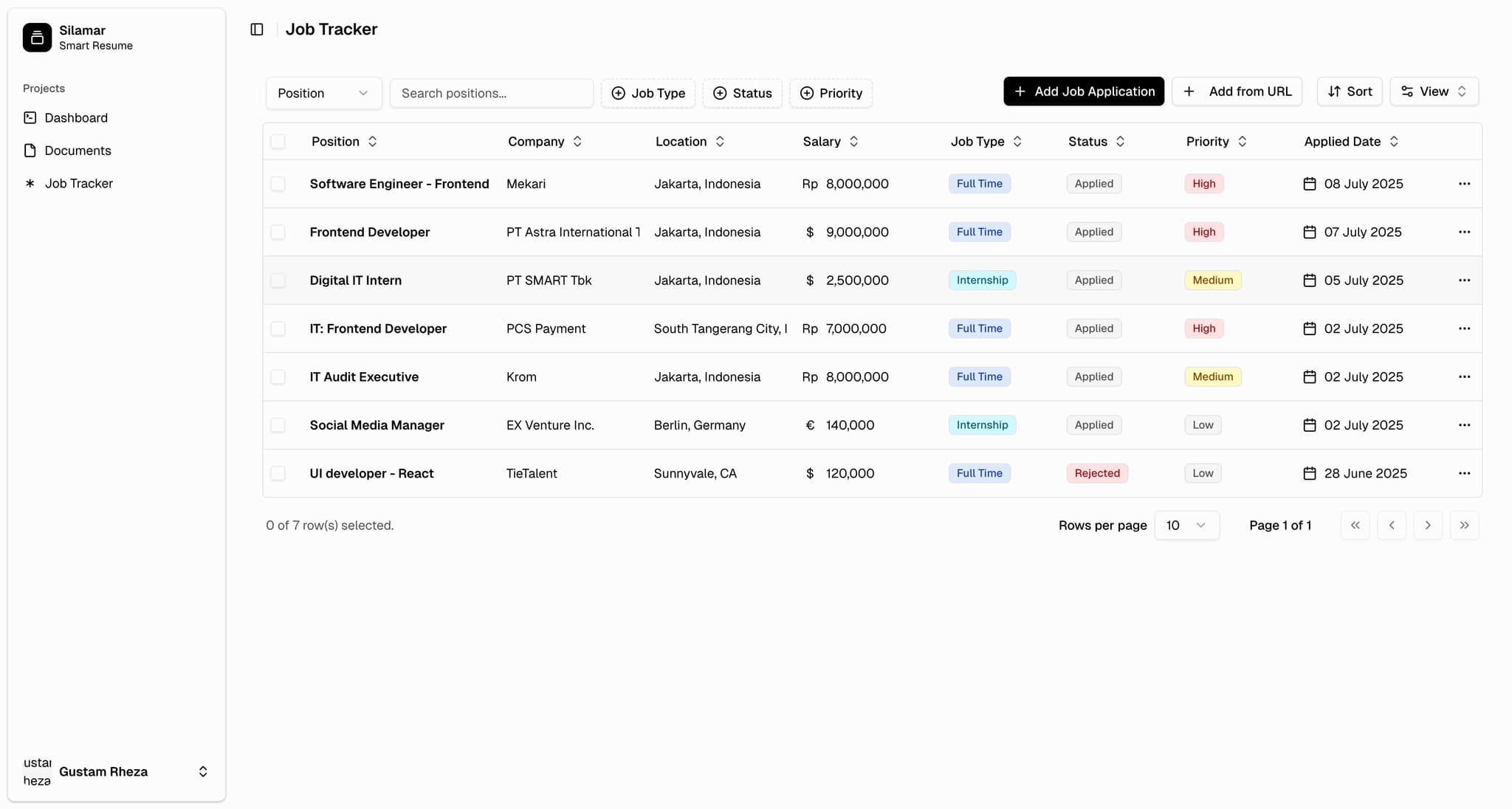Screen dimensions: 1512x809
Task: Click the PCS Payment company cell
Action: [x=546, y=328]
